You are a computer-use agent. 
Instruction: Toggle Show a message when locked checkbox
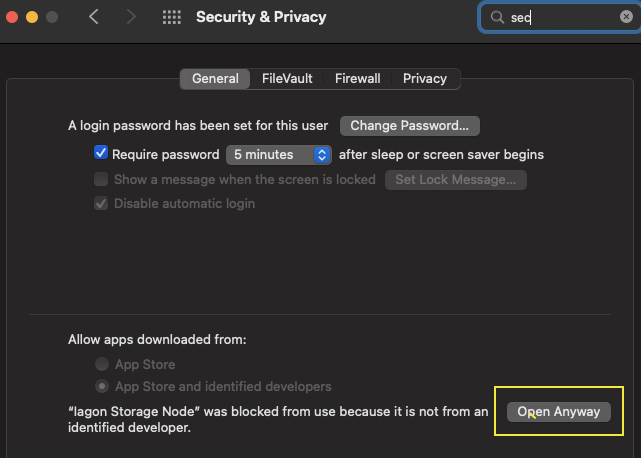[101, 179]
